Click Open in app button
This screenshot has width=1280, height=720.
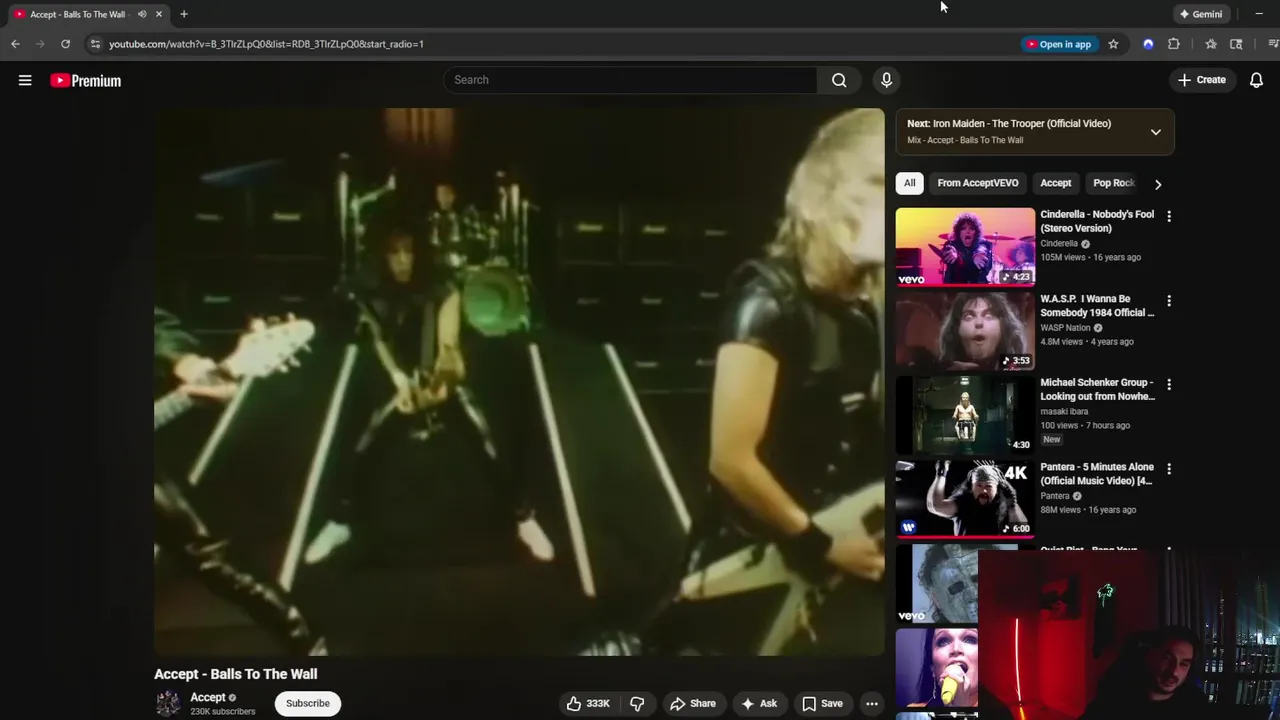click(1059, 44)
